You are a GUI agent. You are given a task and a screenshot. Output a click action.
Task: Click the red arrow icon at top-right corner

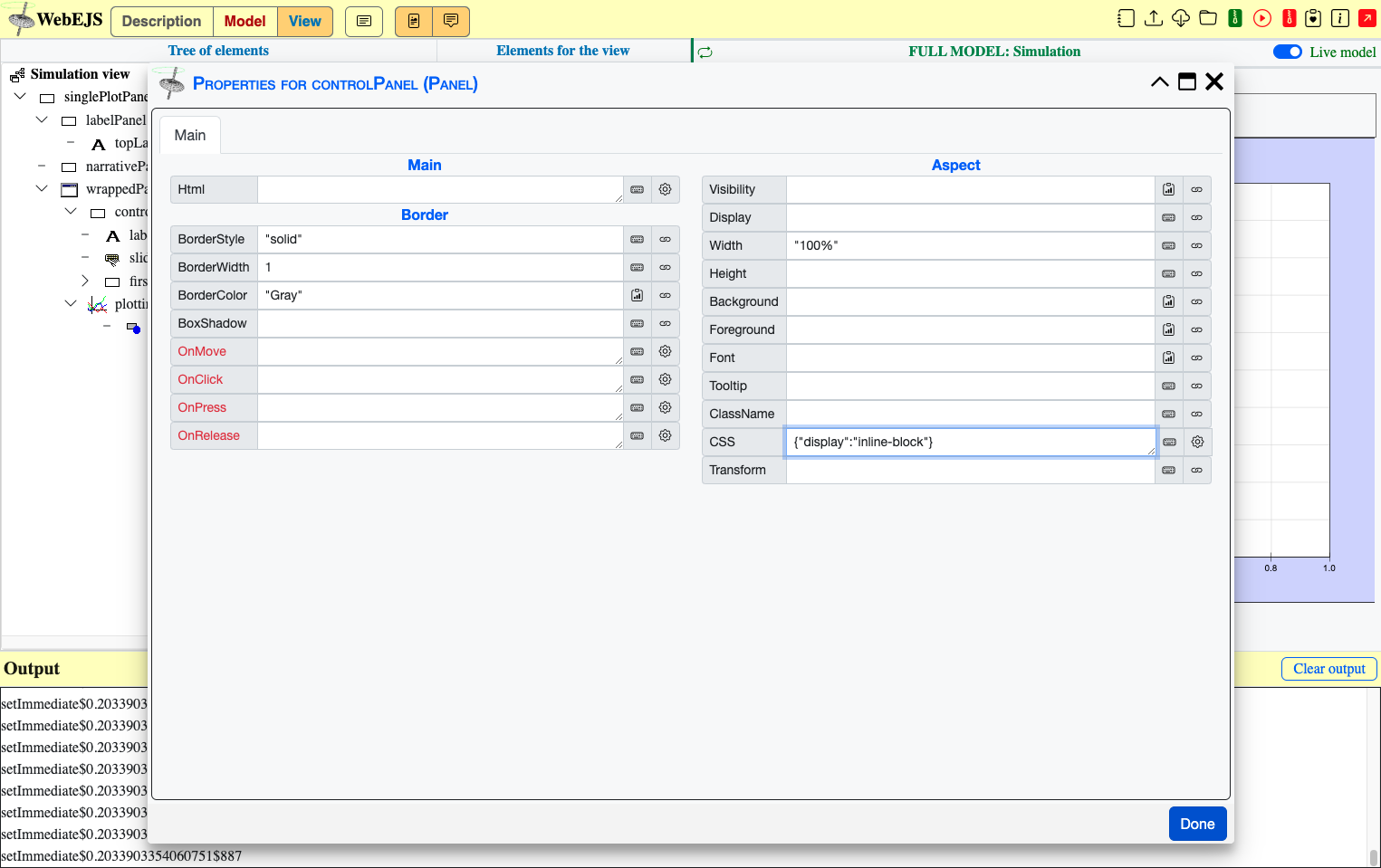(1367, 18)
